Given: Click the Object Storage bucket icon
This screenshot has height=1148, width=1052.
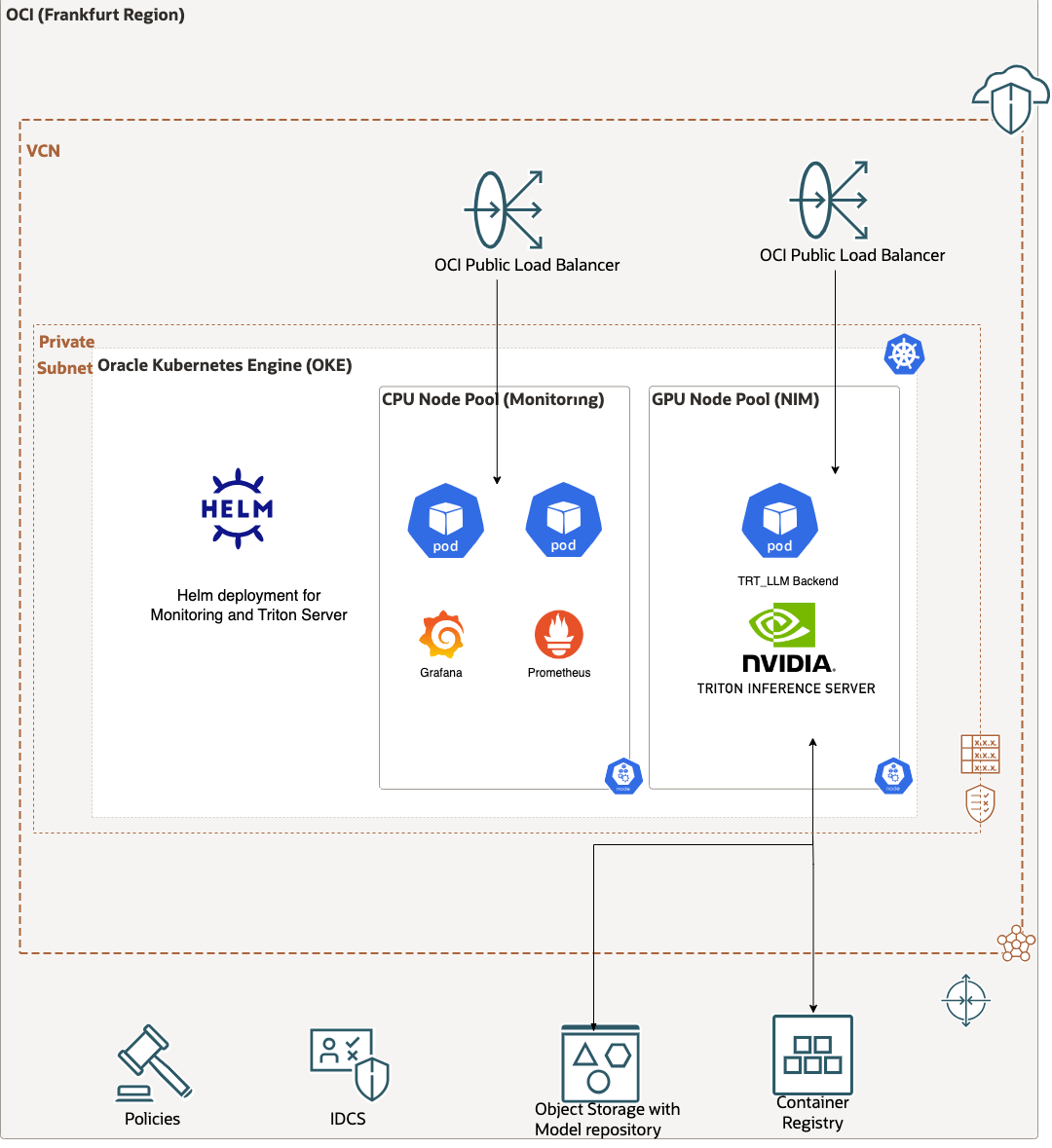Looking at the screenshot, I should (x=601, y=1063).
